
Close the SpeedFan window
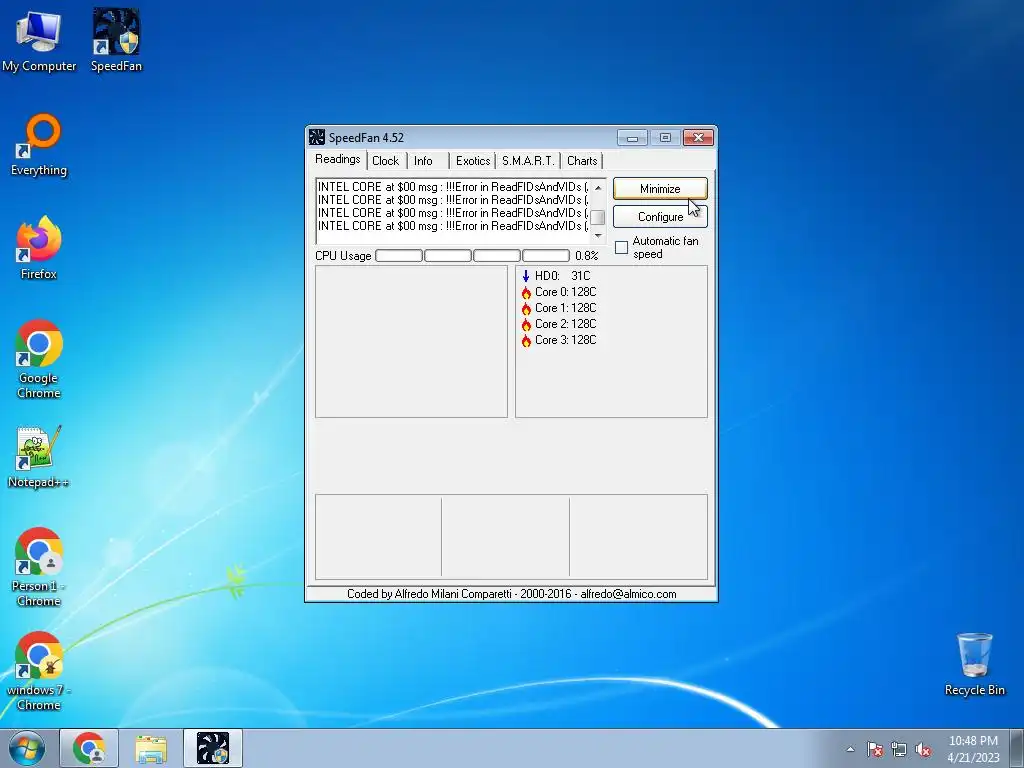click(698, 138)
